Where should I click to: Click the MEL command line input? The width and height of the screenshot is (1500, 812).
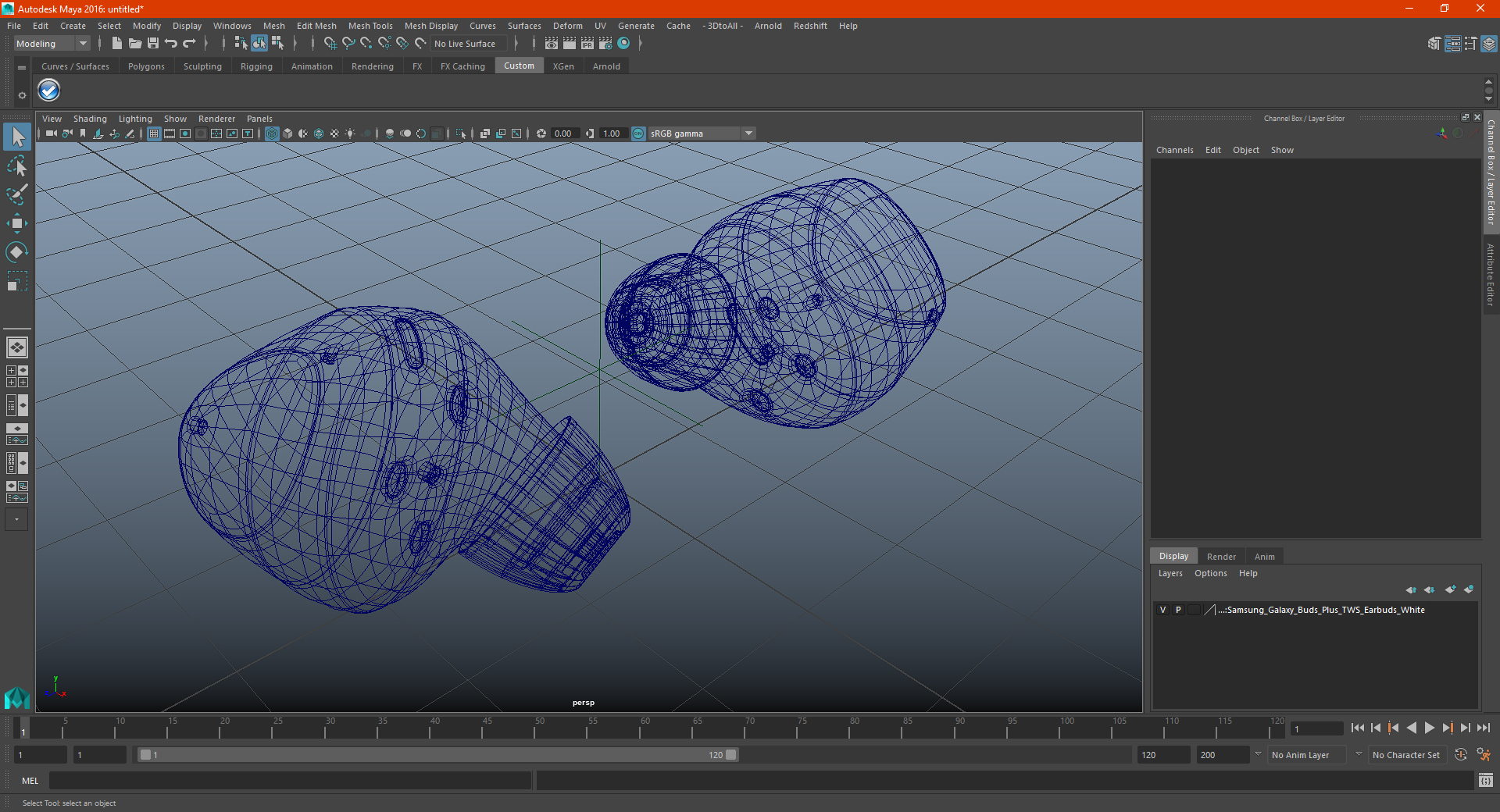(290, 781)
